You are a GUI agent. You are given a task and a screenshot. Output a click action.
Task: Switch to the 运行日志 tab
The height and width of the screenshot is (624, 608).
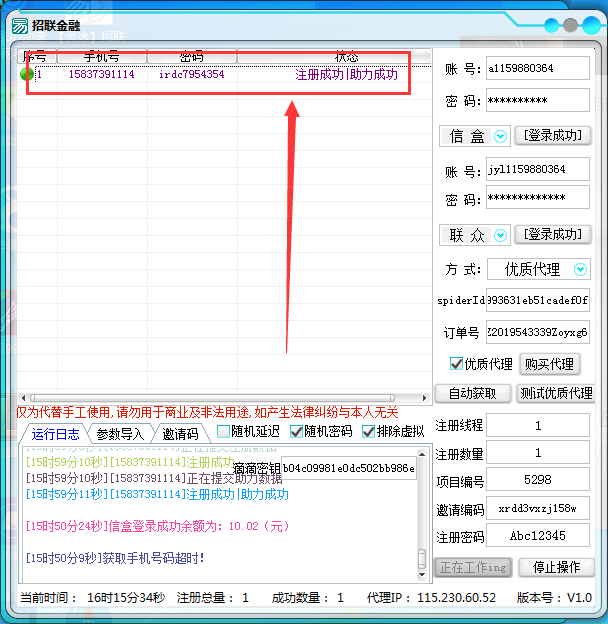(55, 434)
